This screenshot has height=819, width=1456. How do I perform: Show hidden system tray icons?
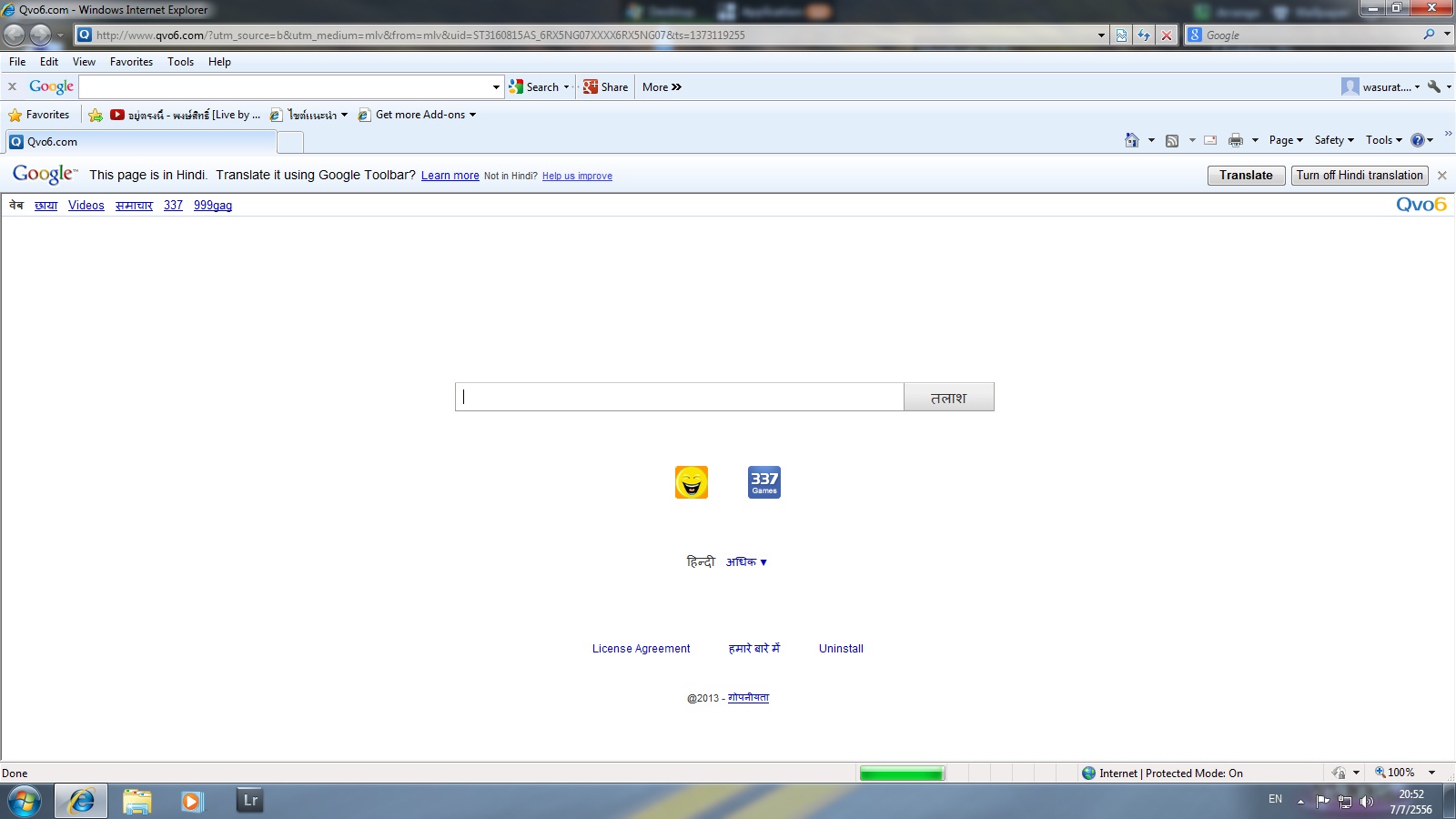(1300, 802)
